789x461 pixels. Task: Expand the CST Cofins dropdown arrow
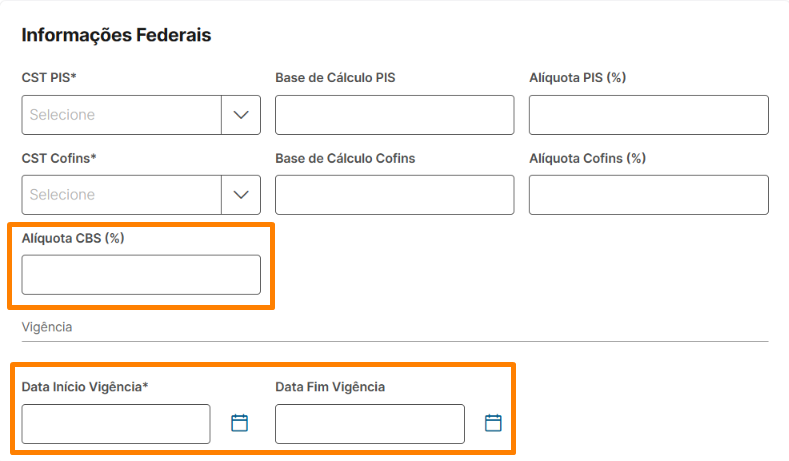[240, 195]
